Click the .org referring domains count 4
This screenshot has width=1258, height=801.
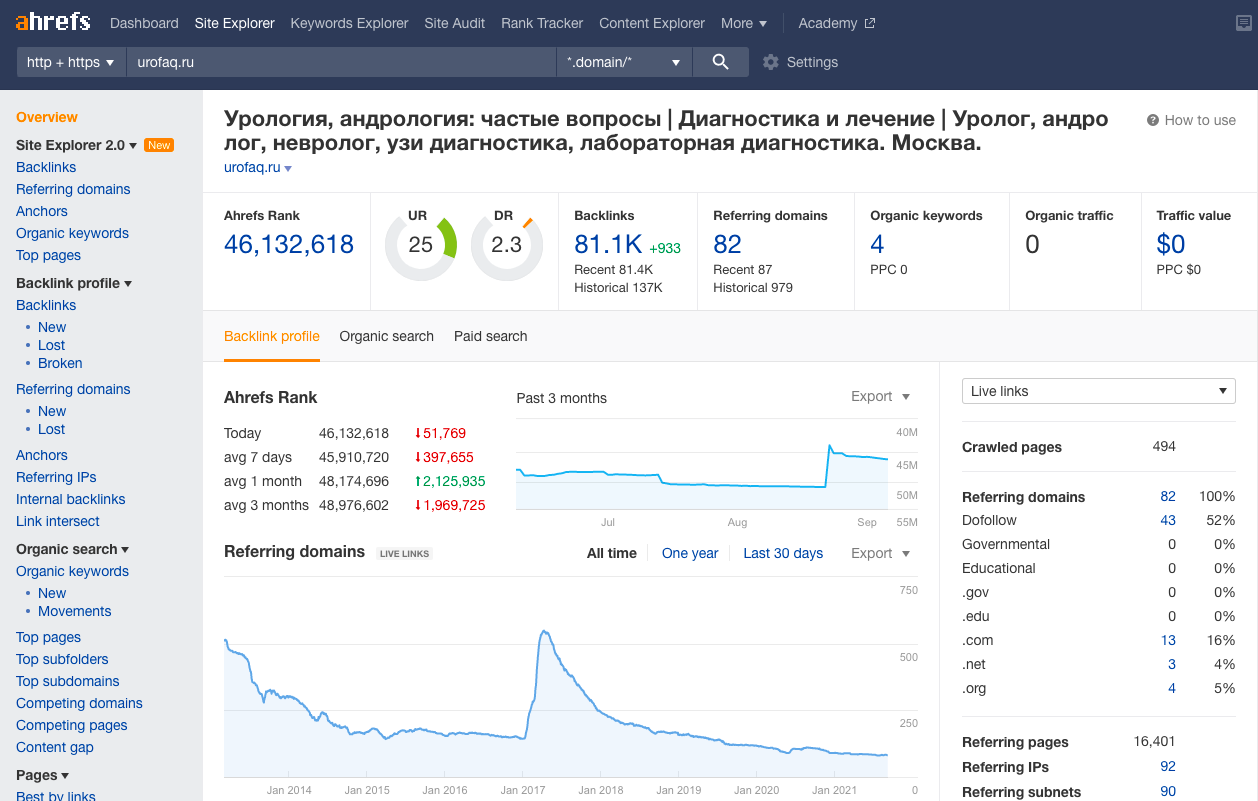(x=1172, y=688)
